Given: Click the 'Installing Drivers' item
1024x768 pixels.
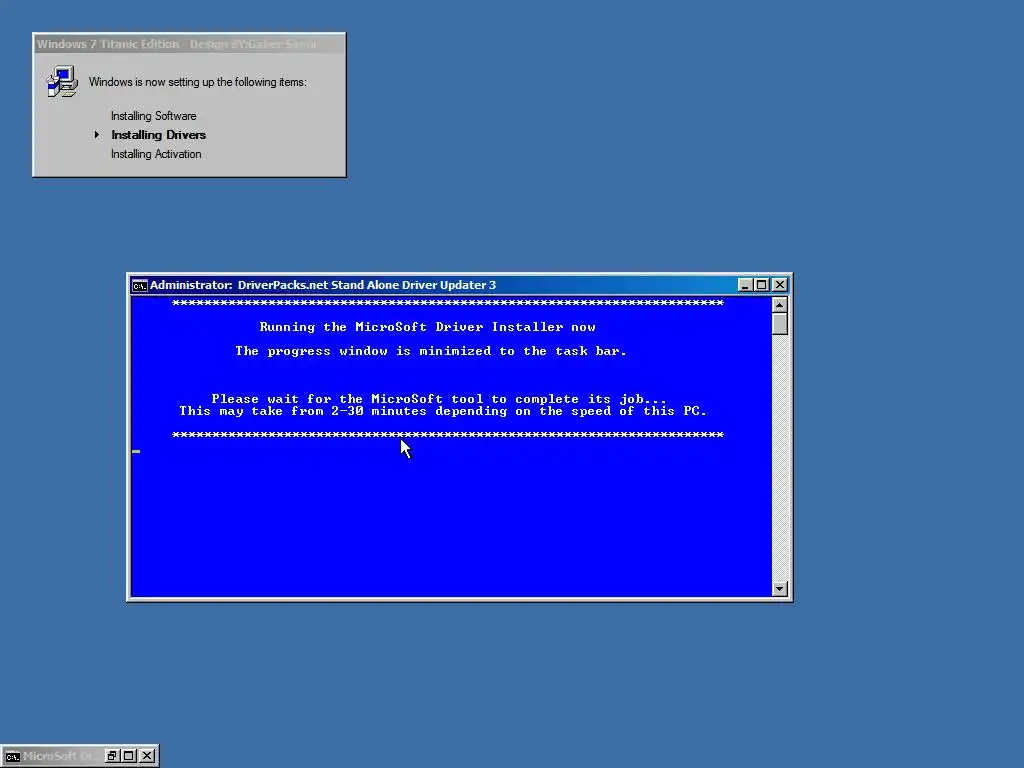Looking at the screenshot, I should pyautogui.click(x=159, y=135).
